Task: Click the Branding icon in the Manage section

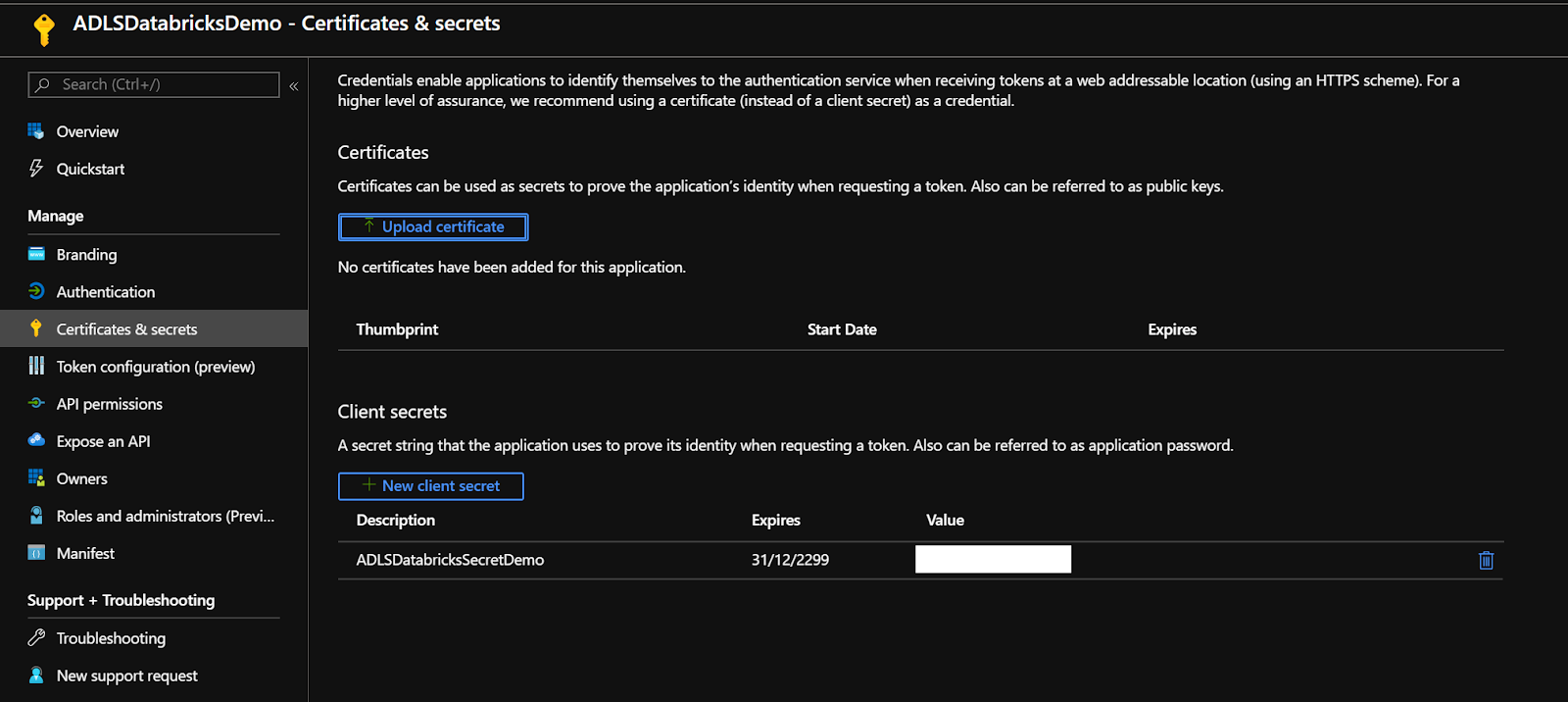Action: click(36, 254)
